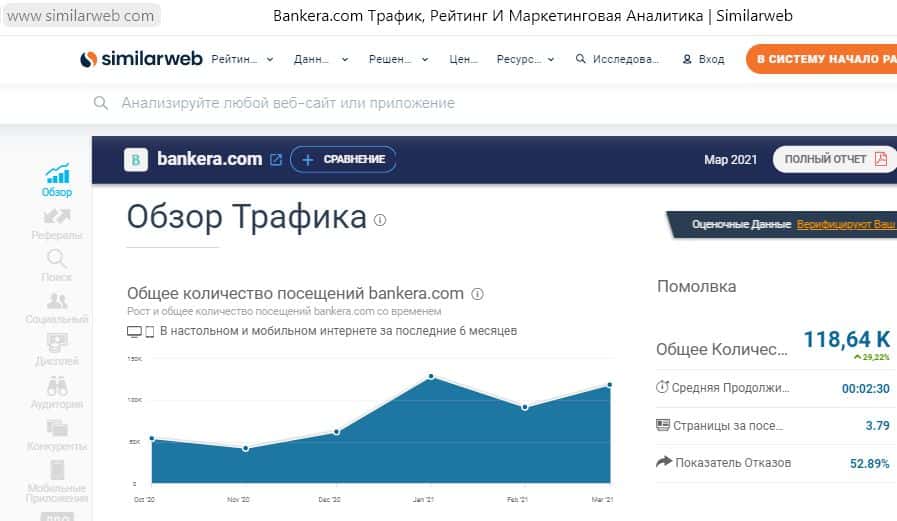
Task: Click info icon next to Обзор Трафика
Action: pyautogui.click(x=380, y=220)
